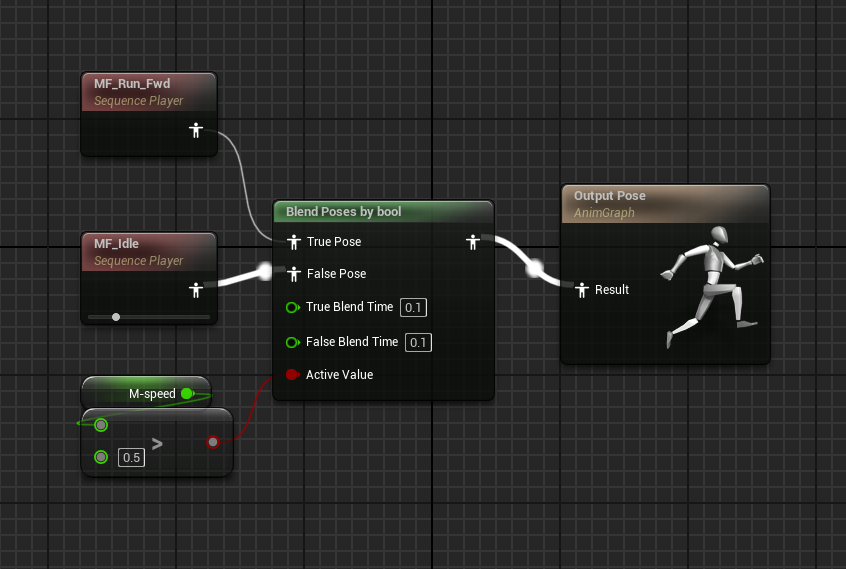Click the False Blend Time float pin

tap(293, 342)
